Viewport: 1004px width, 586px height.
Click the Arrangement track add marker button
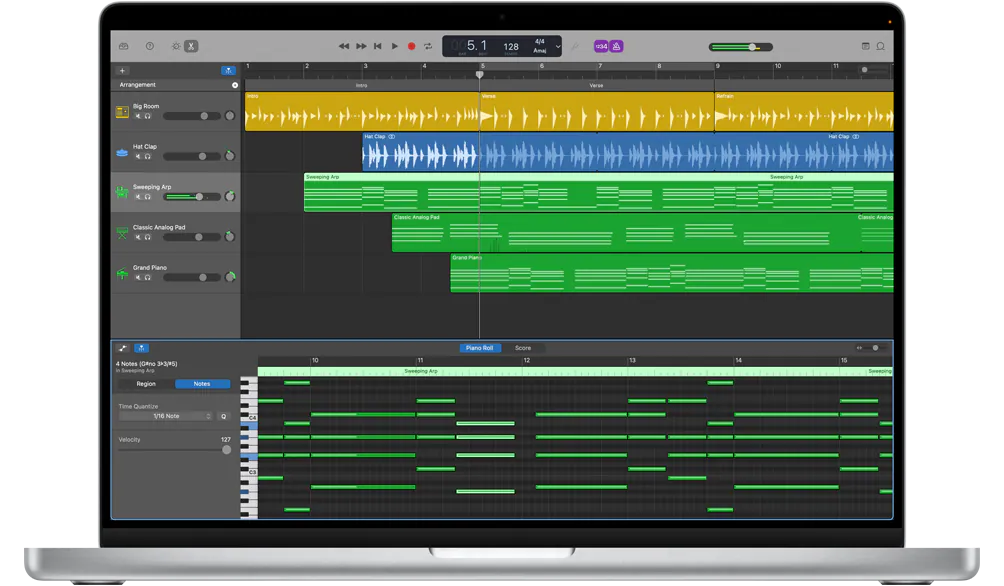(x=235, y=85)
